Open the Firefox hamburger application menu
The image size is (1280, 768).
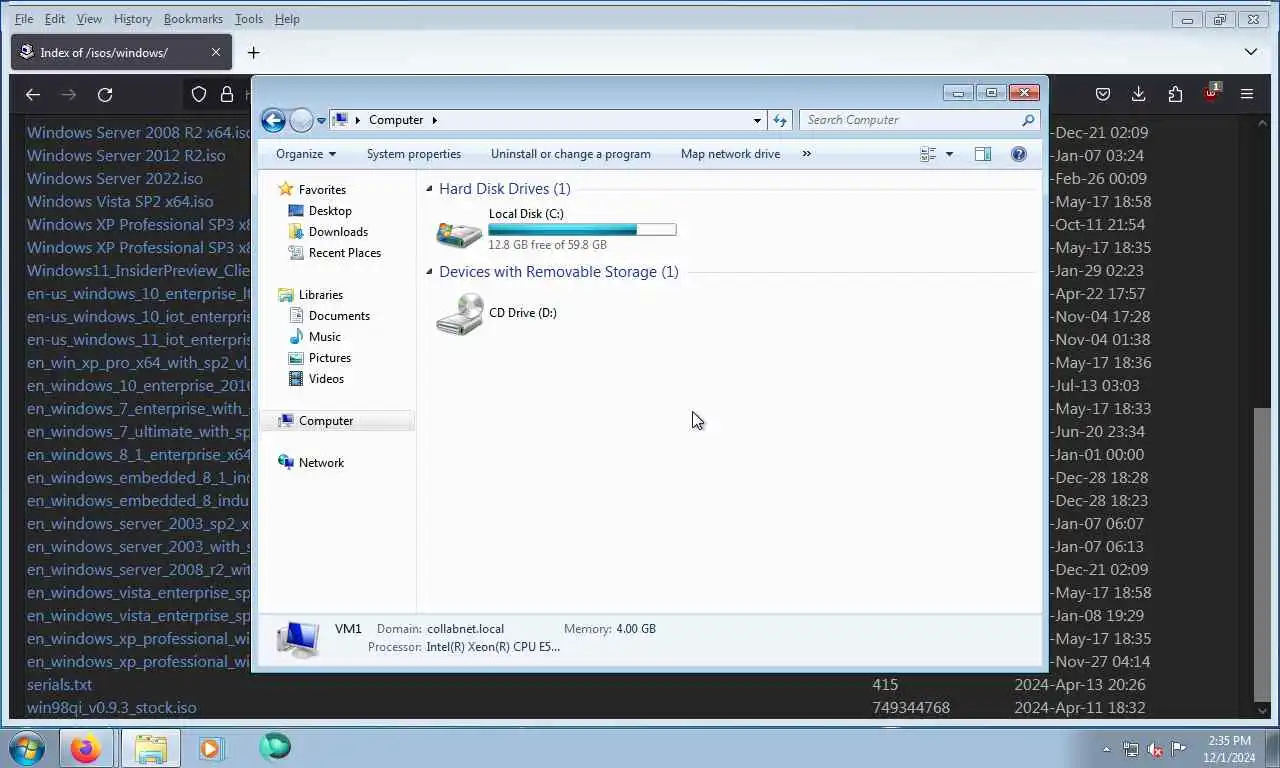click(1247, 94)
